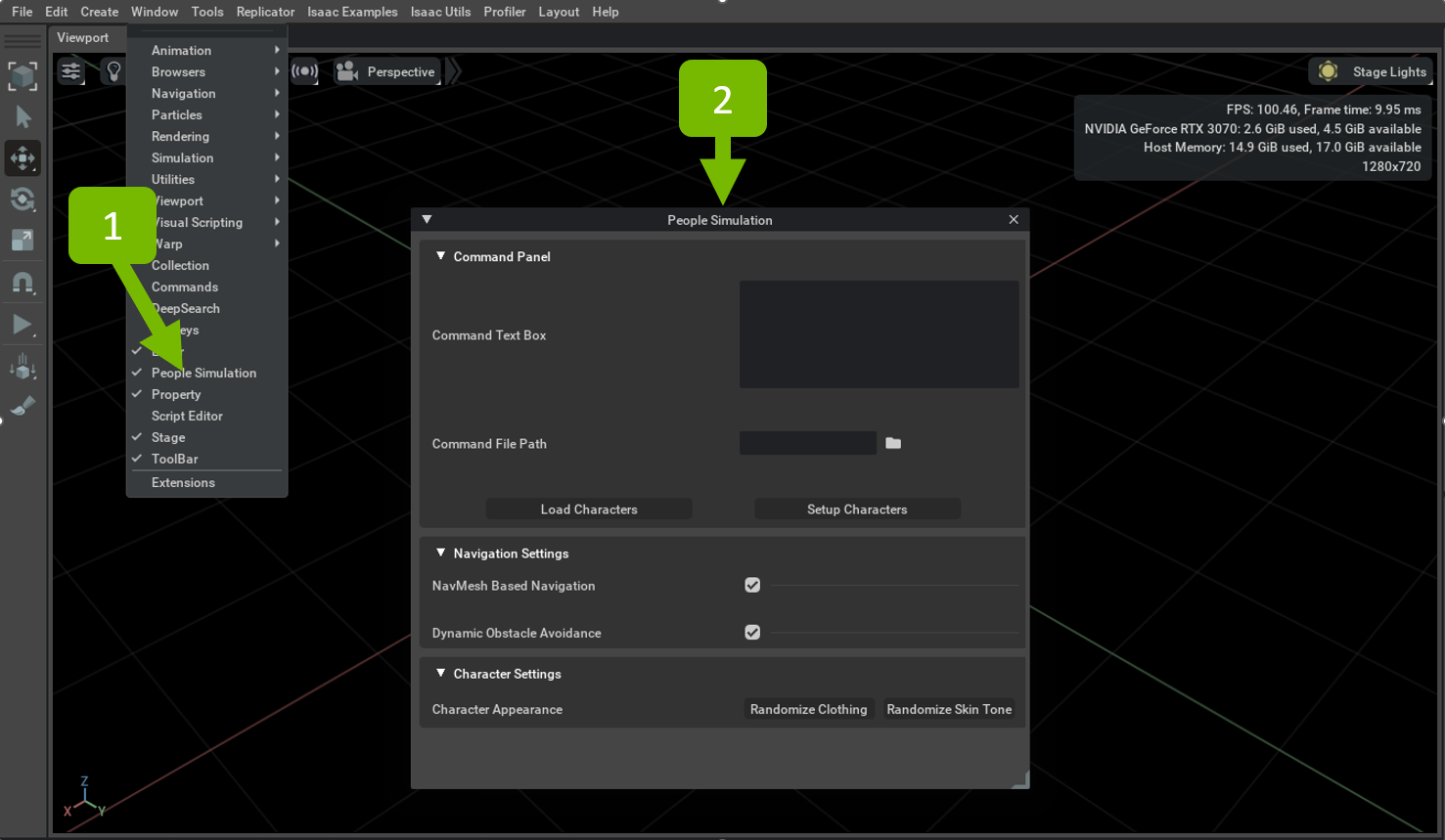Viewport: 1445px width, 840px height.
Task: Activate the Move gizmo tool
Action: coord(23,158)
